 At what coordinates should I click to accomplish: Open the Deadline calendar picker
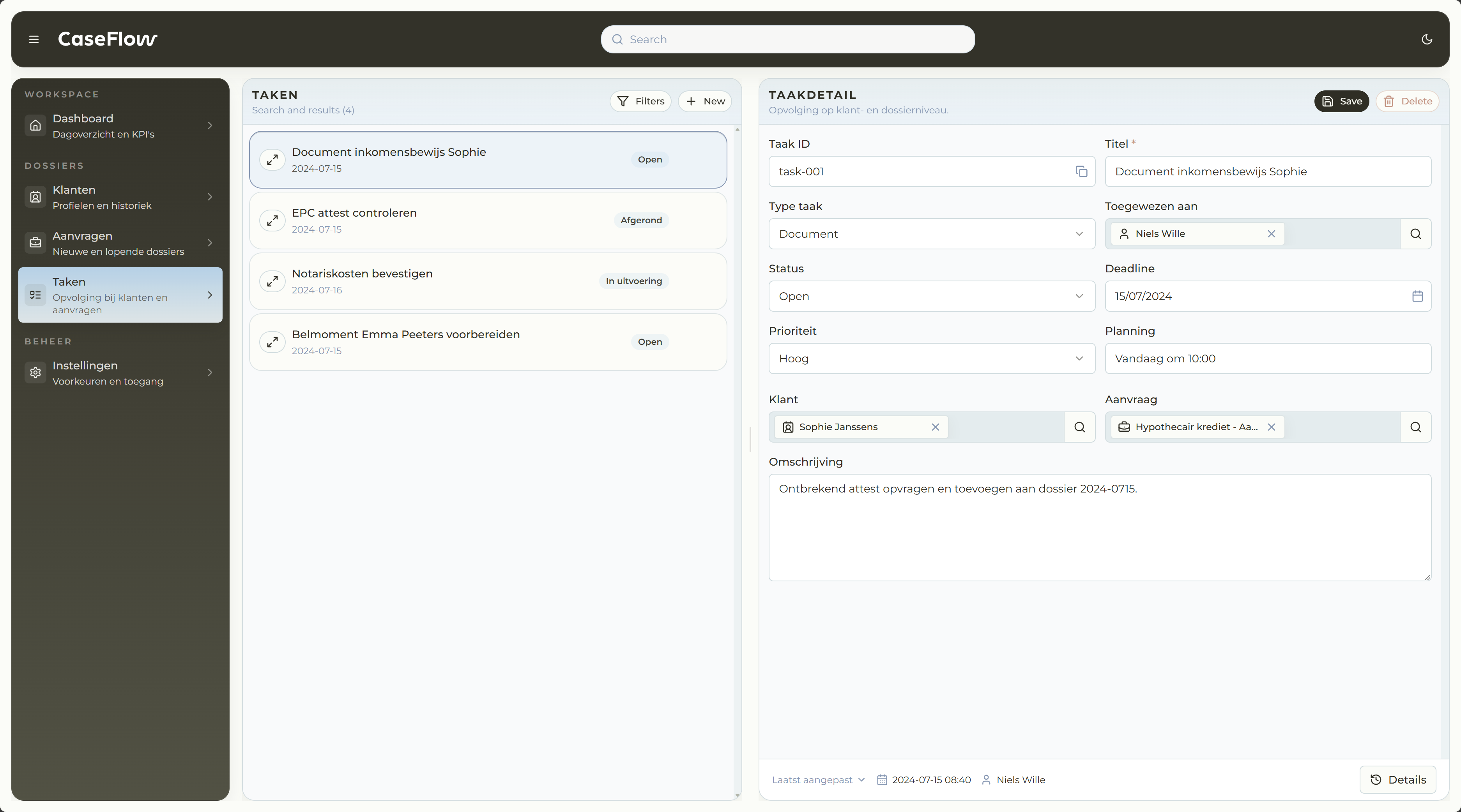pos(1417,296)
